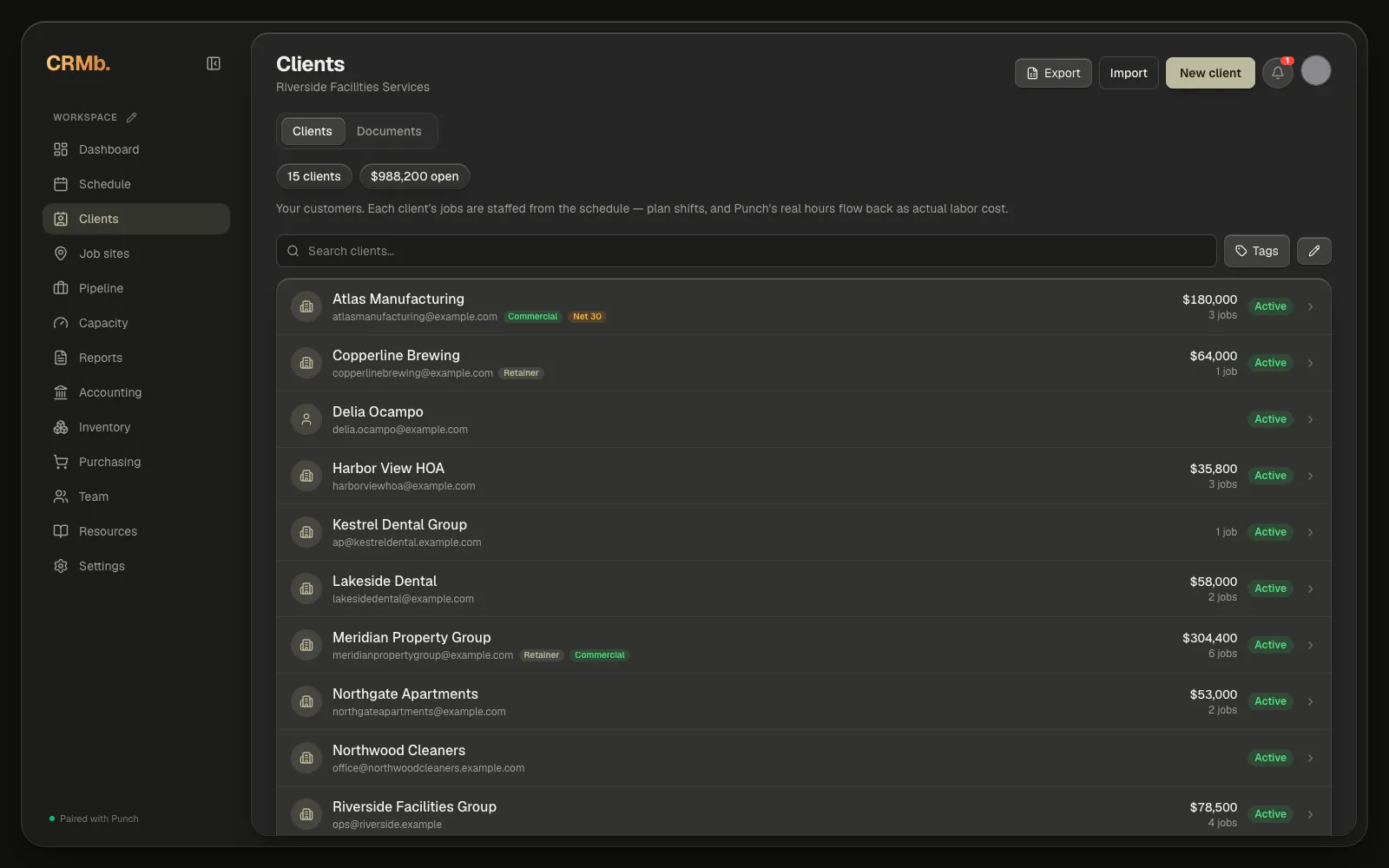Click Import button
1389x868 pixels.
point(1129,73)
